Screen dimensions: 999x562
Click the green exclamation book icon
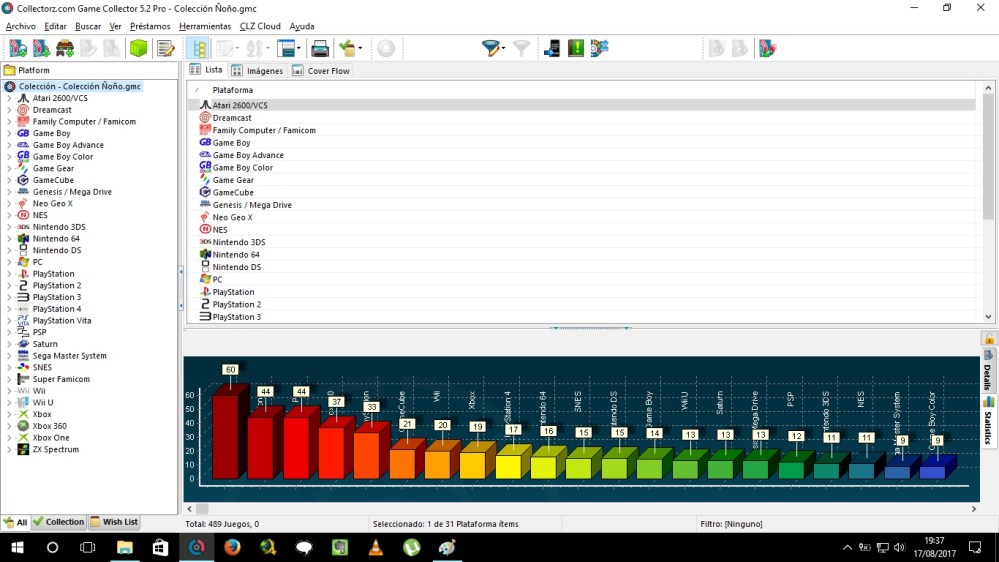click(x=576, y=48)
